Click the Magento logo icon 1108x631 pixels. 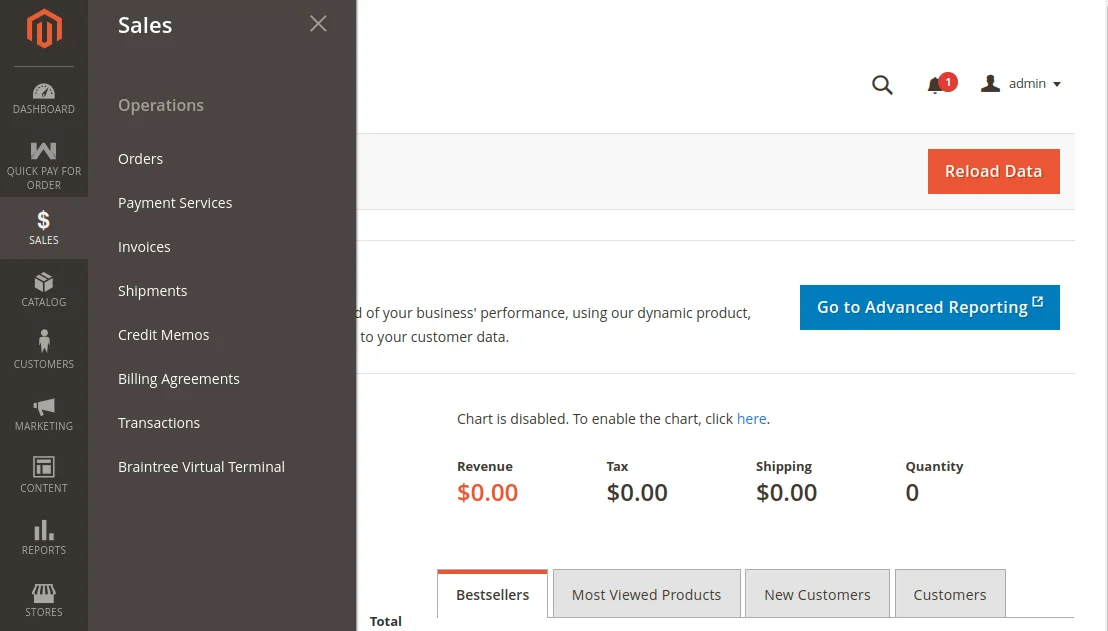(44, 29)
